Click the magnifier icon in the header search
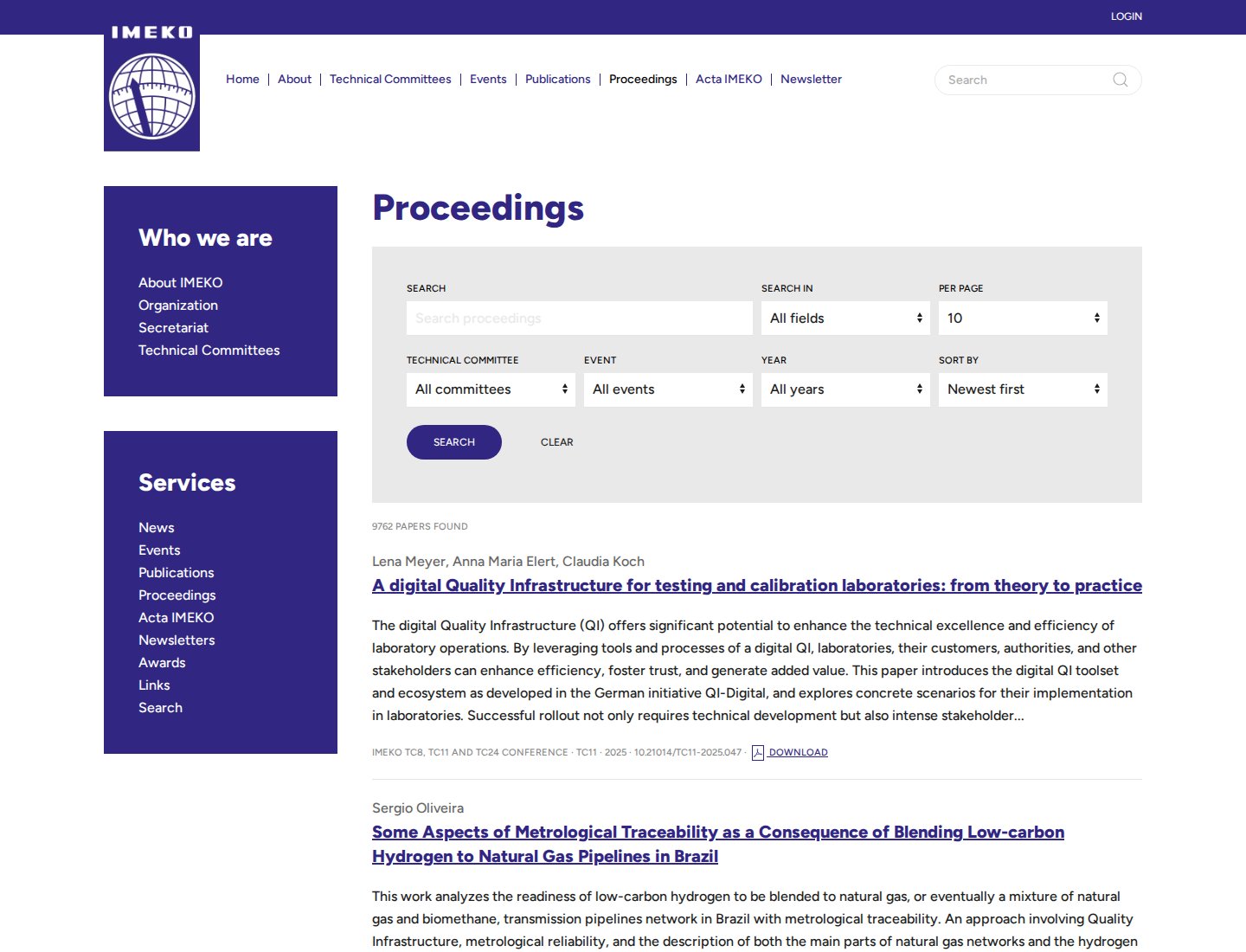Image resolution: width=1246 pixels, height=952 pixels. (x=1121, y=80)
